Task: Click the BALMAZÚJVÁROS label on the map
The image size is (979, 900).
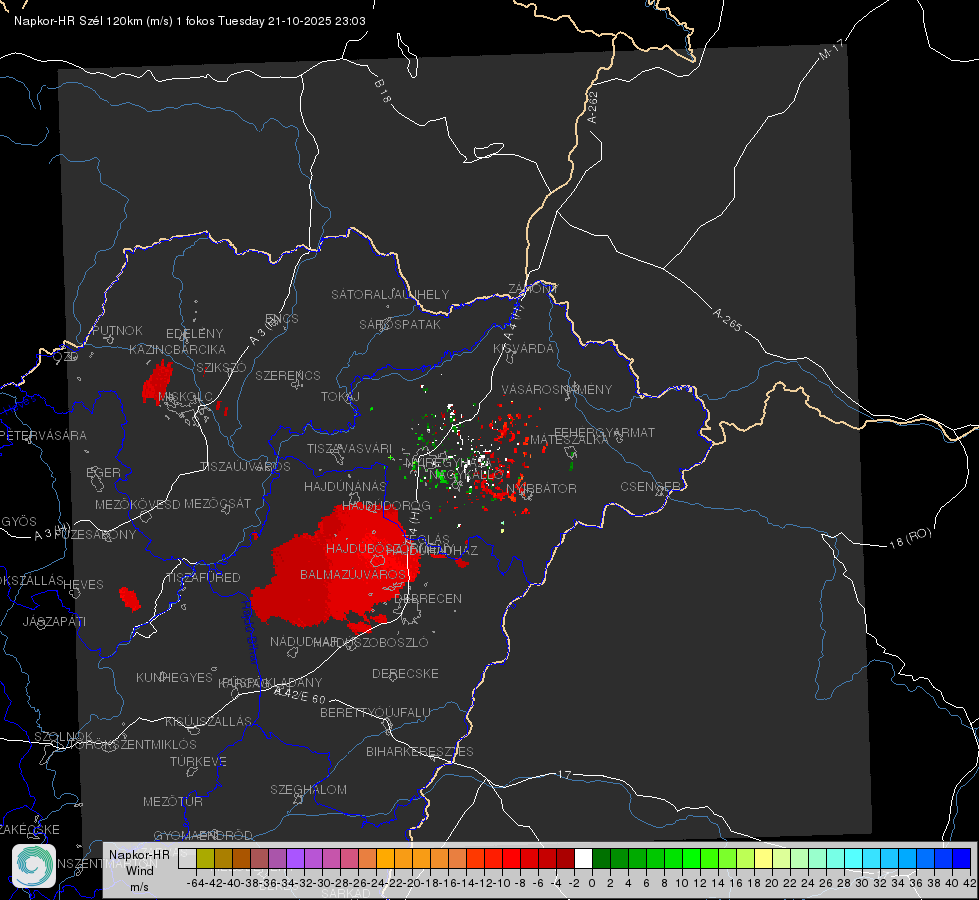Action: tap(353, 574)
